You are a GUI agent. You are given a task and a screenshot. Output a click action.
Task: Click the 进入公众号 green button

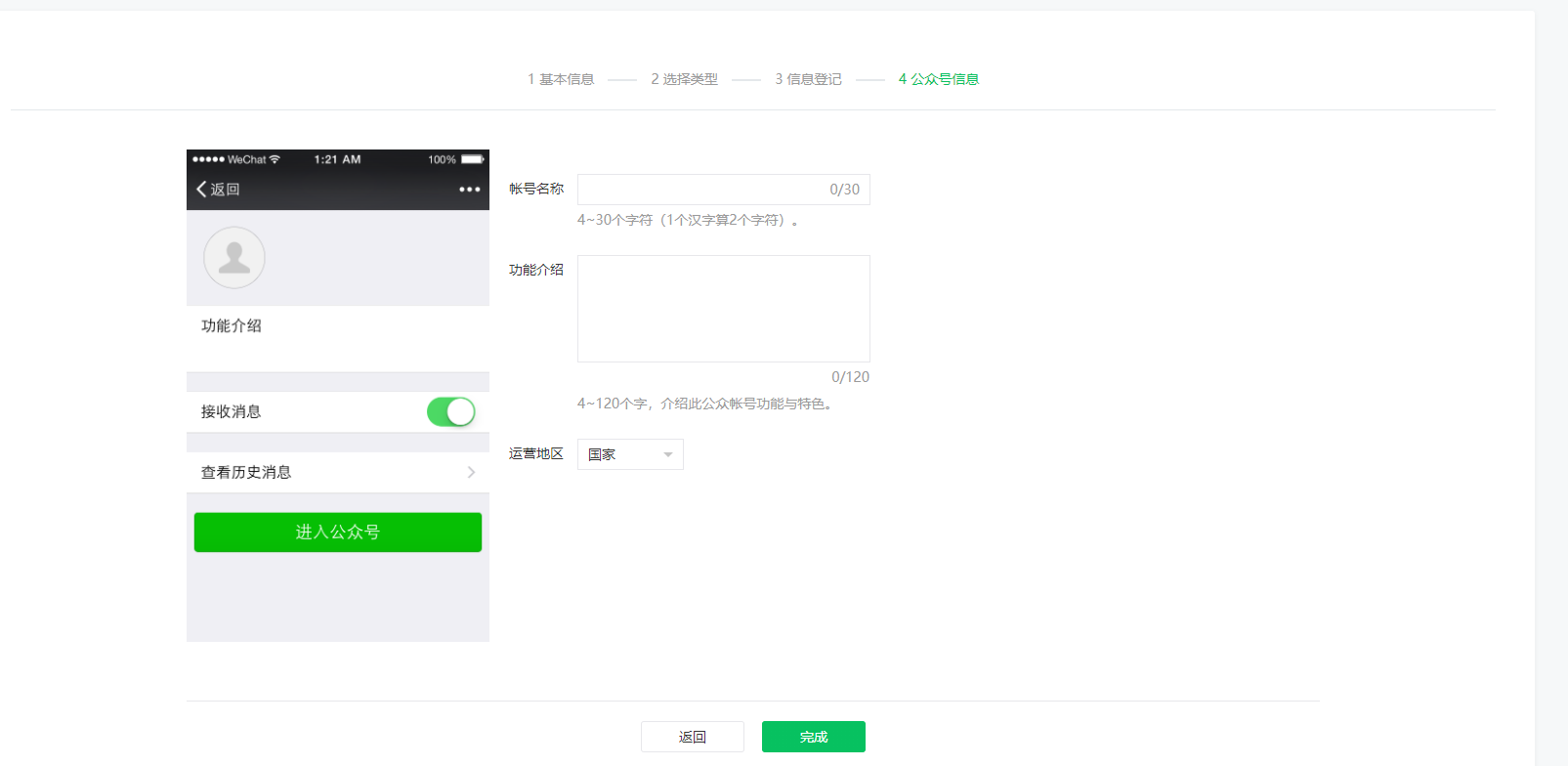pyautogui.click(x=338, y=532)
